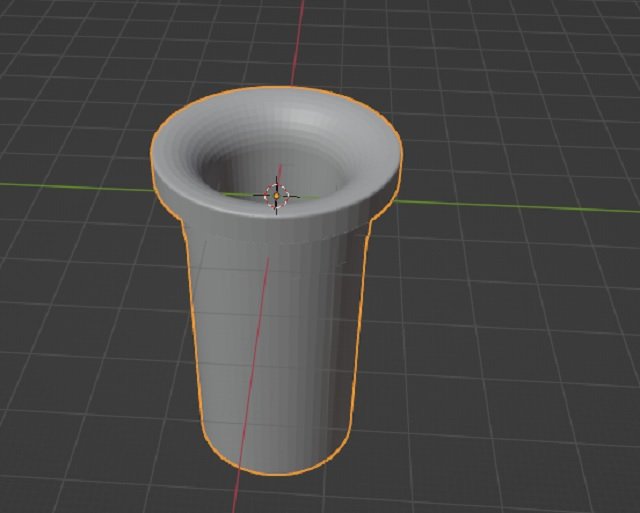Click the green axis line right of the cup
The height and width of the screenshot is (513, 640).
pos(520,205)
